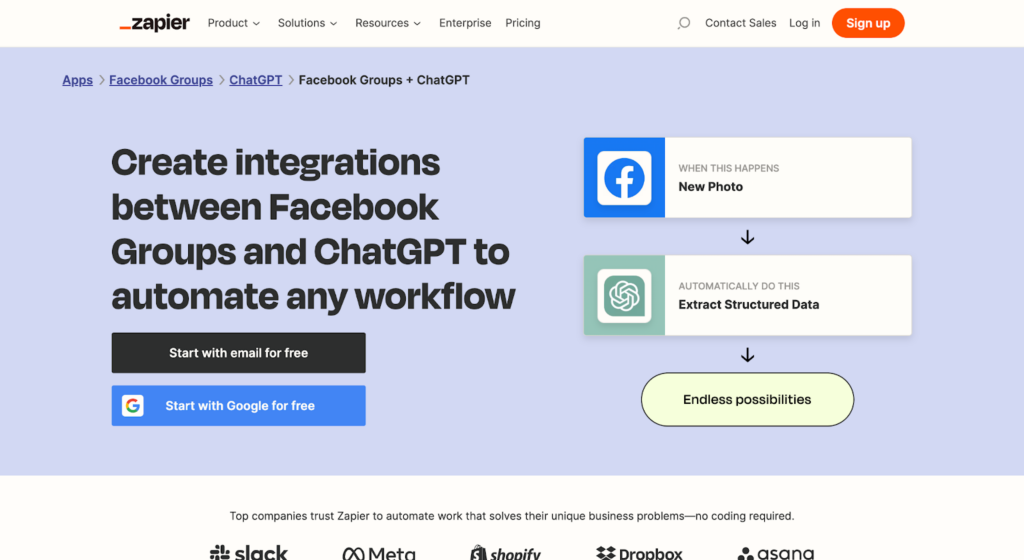1024x560 pixels.
Task: Click Contact Sales
Action: (741, 23)
